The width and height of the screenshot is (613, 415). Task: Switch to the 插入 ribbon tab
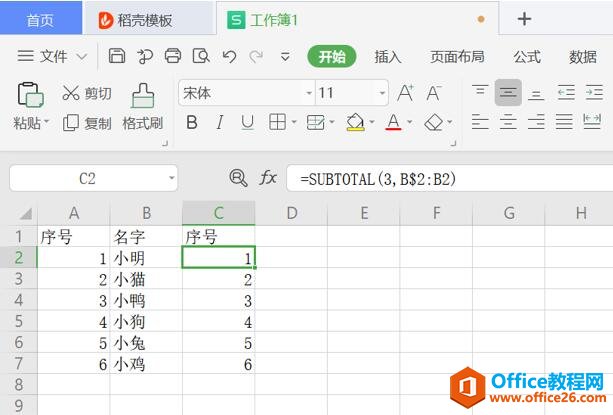[387, 57]
